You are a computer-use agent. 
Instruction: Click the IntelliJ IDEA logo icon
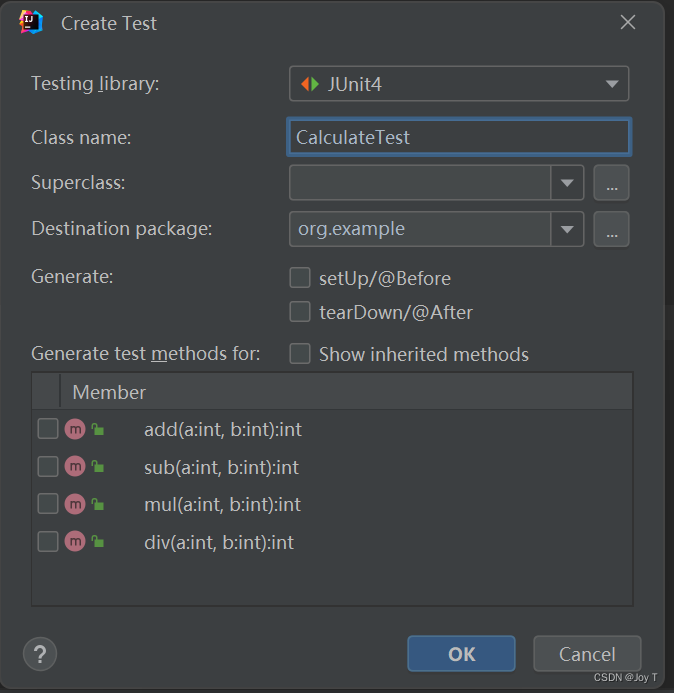point(31,22)
